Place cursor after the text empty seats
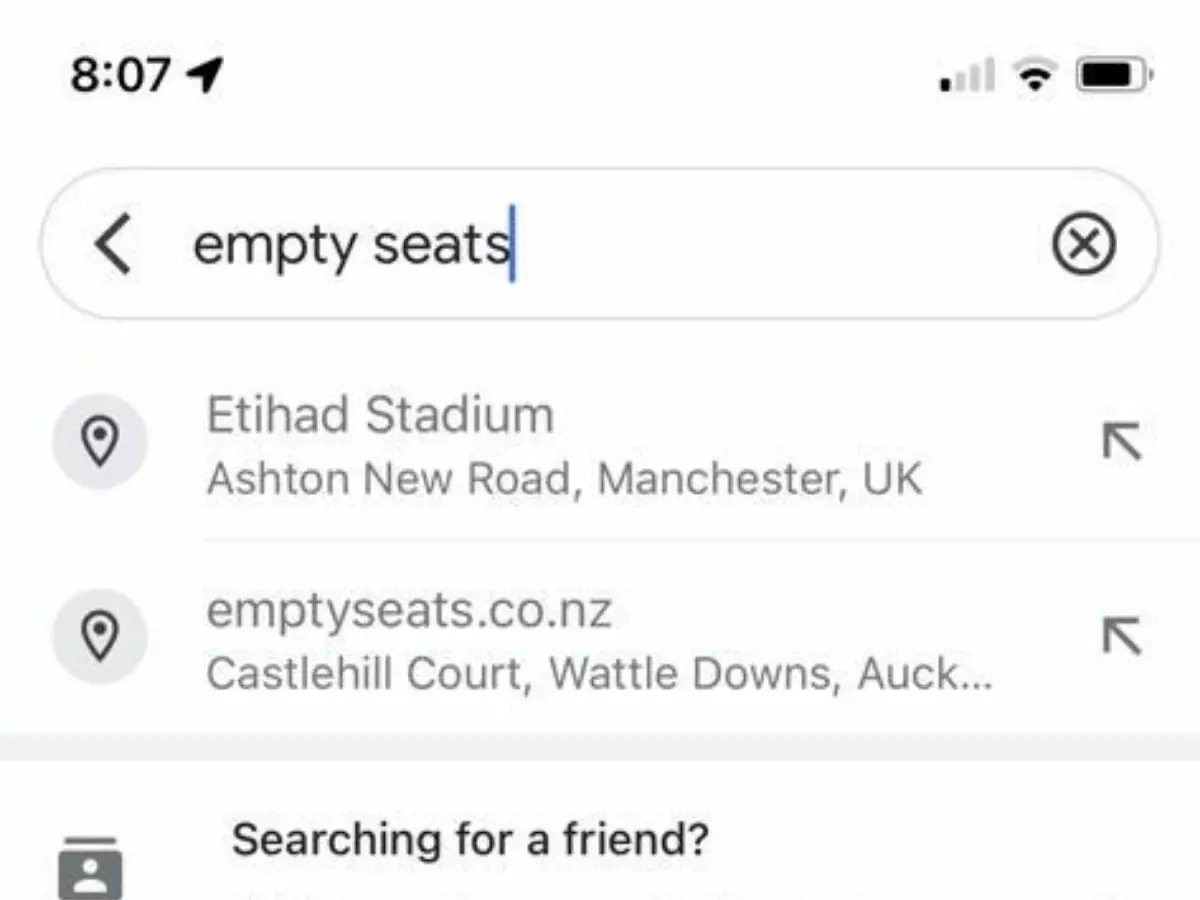1200x900 pixels. coord(512,243)
